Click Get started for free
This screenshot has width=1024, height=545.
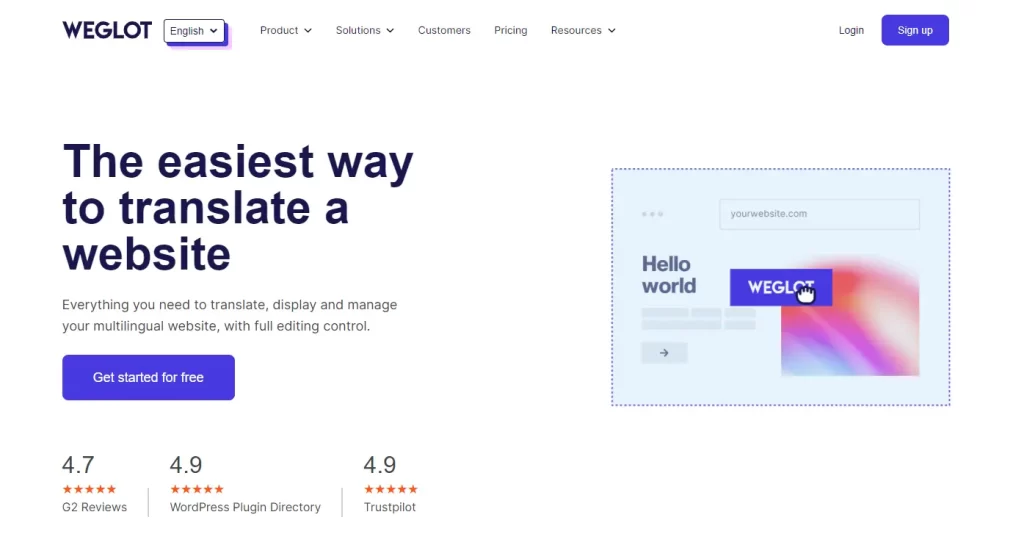148,377
